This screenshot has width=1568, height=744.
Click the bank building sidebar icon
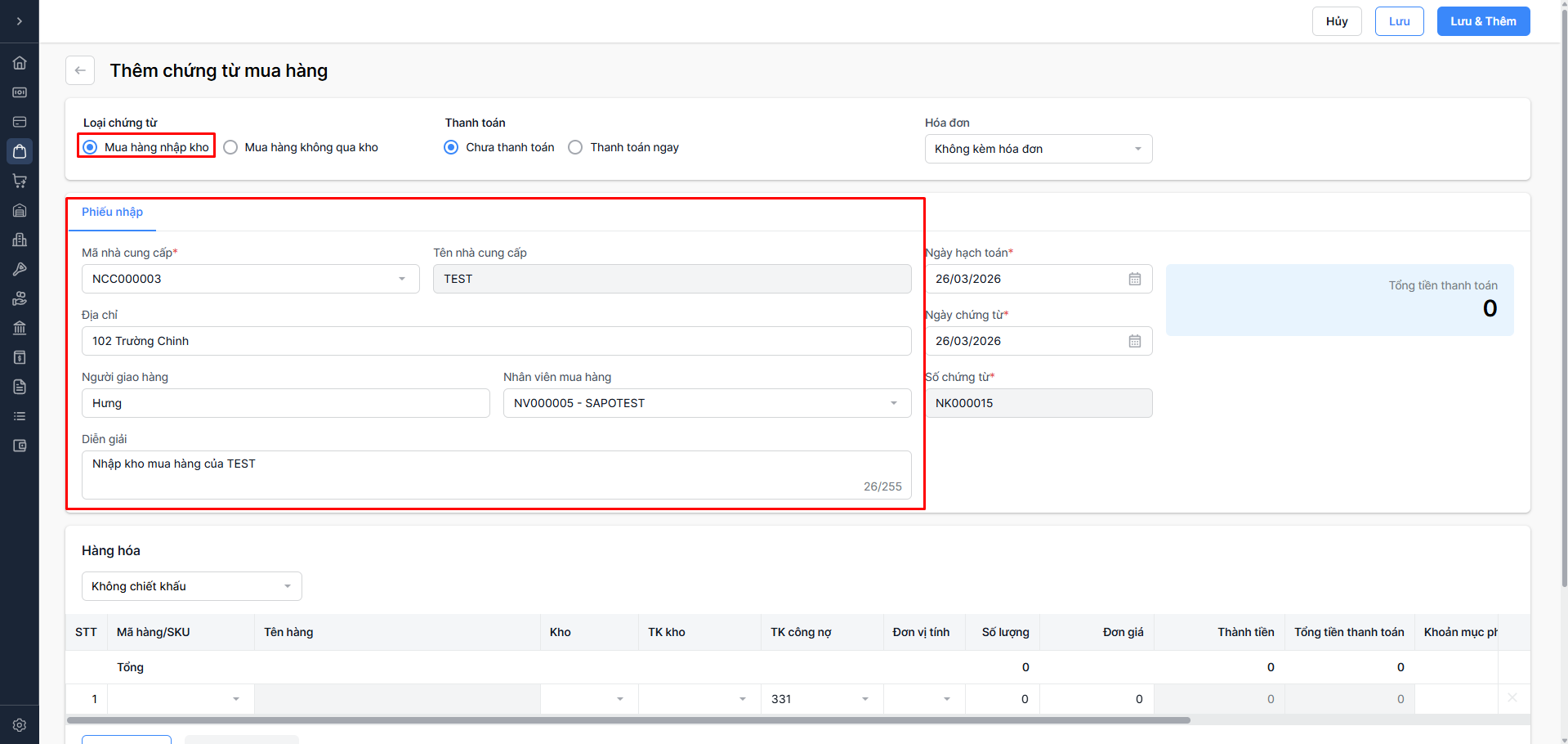click(x=20, y=328)
